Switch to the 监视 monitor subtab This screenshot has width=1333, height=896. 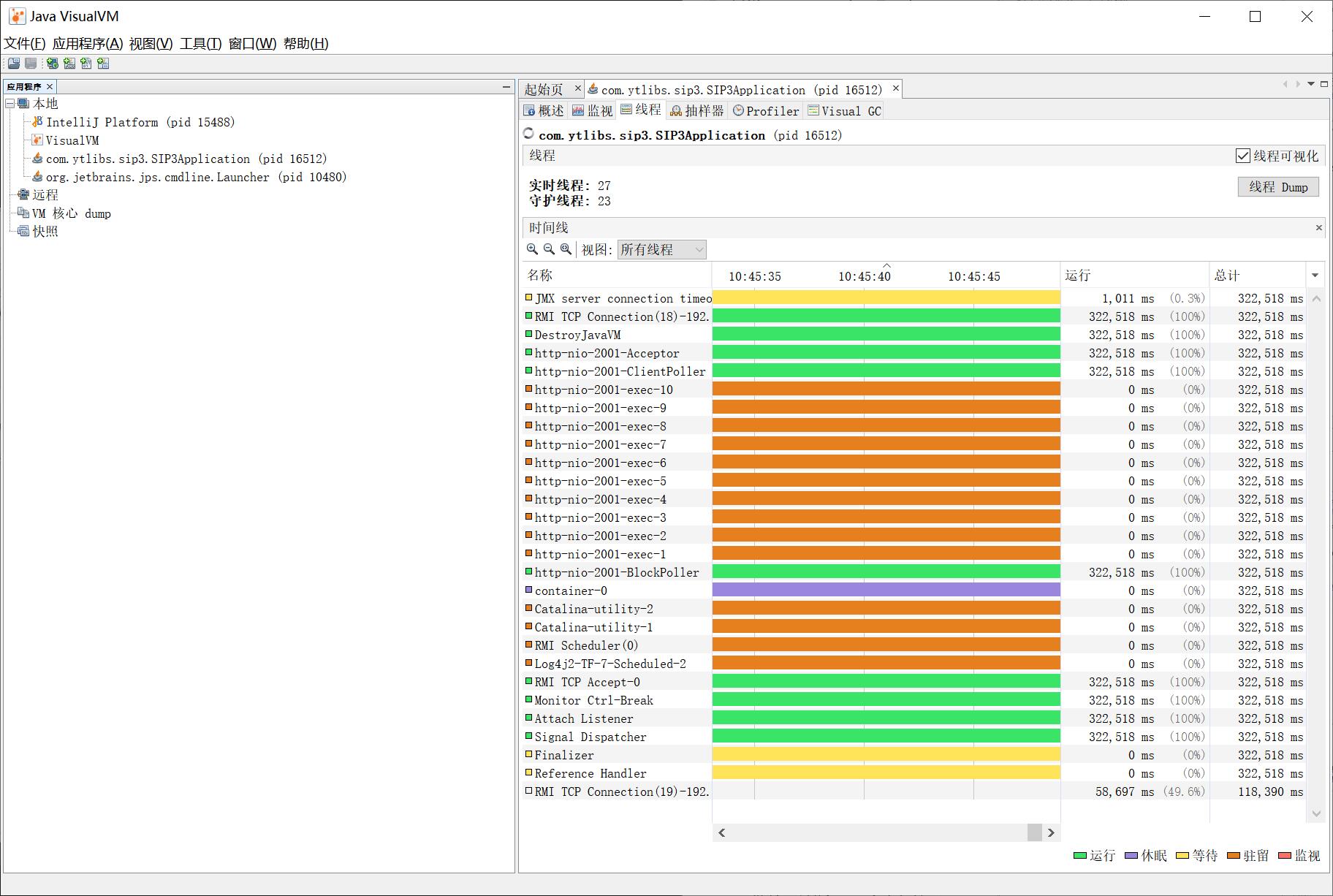coord(593,110)
